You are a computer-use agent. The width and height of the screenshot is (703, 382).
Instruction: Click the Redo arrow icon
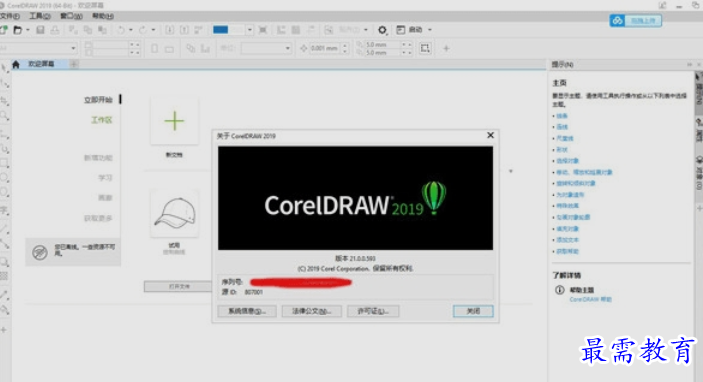click(143, 30)
